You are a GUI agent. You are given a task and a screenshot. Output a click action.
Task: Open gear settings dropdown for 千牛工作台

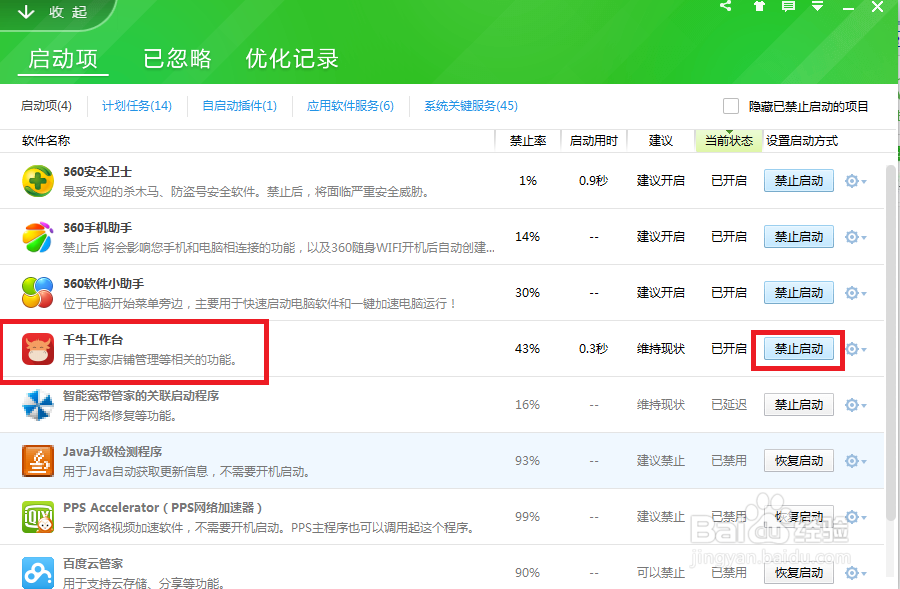(x=856, y=348)
